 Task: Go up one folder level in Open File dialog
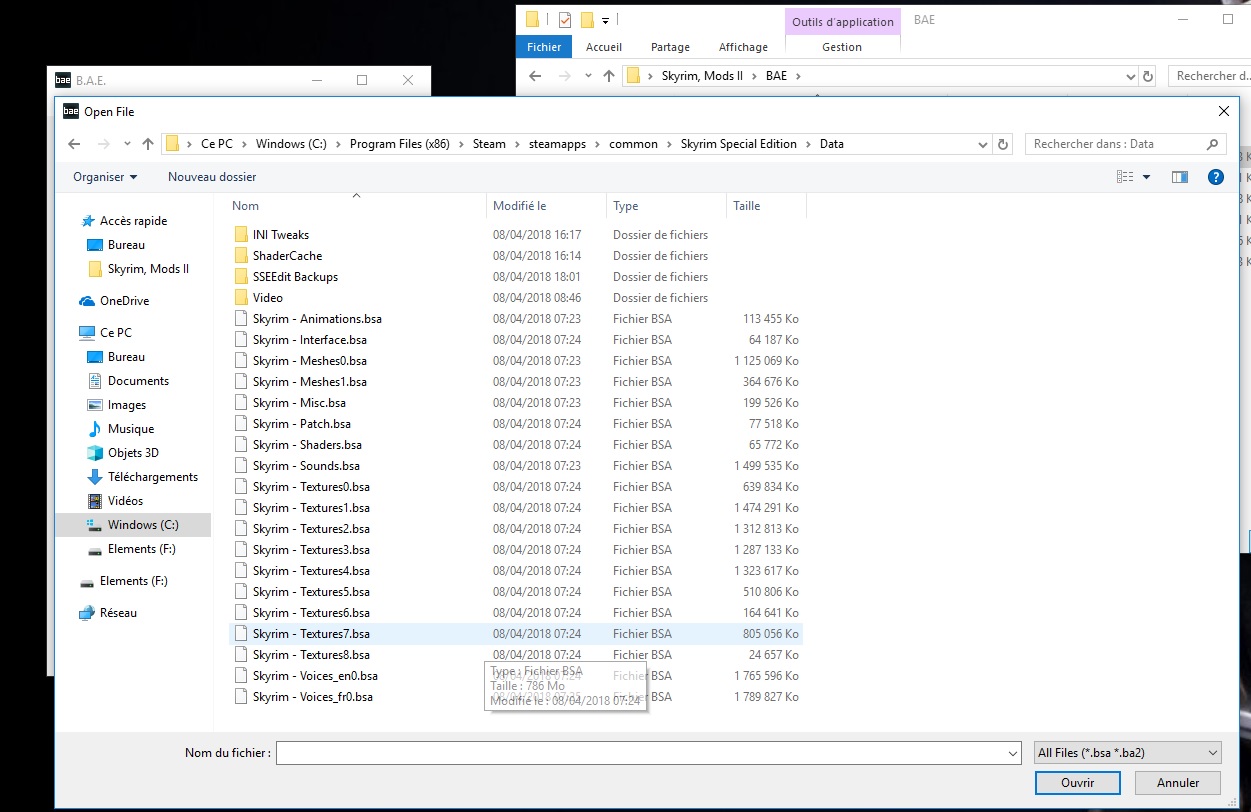coord(148,144)
